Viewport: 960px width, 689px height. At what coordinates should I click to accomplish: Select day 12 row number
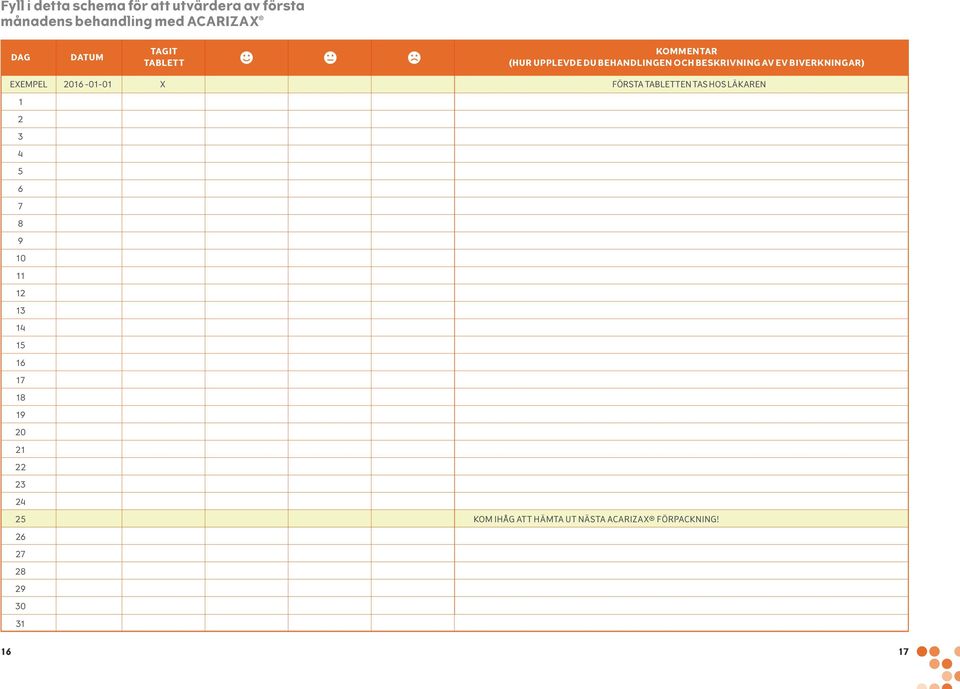tap(21, 293)
